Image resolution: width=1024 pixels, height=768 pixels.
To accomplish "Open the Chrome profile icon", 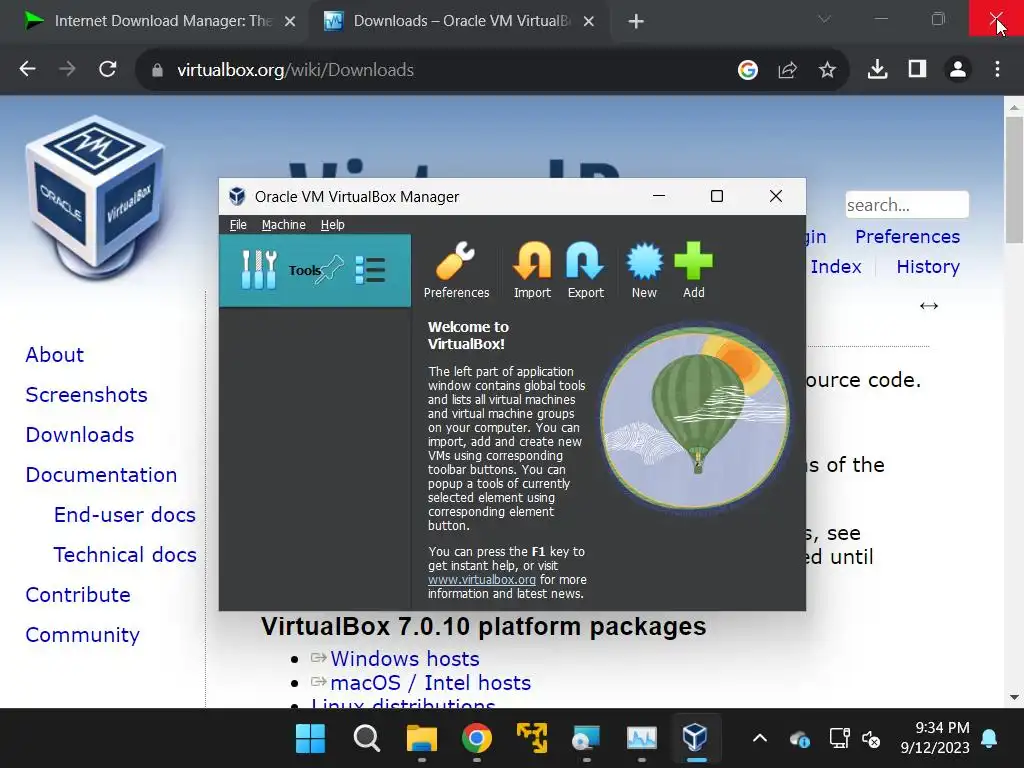I will coord(958,69).
